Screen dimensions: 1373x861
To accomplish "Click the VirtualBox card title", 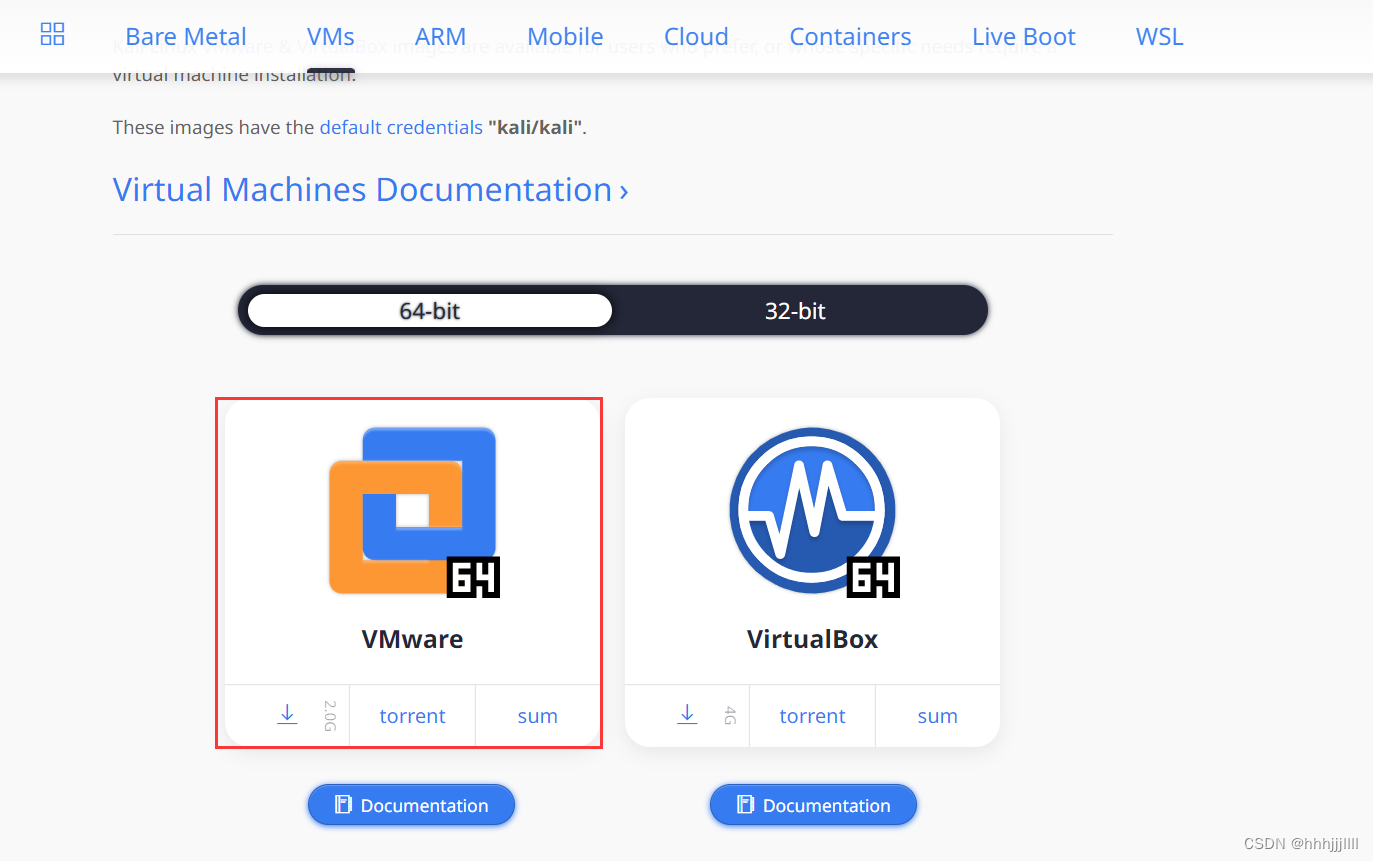I will point(812,639).
